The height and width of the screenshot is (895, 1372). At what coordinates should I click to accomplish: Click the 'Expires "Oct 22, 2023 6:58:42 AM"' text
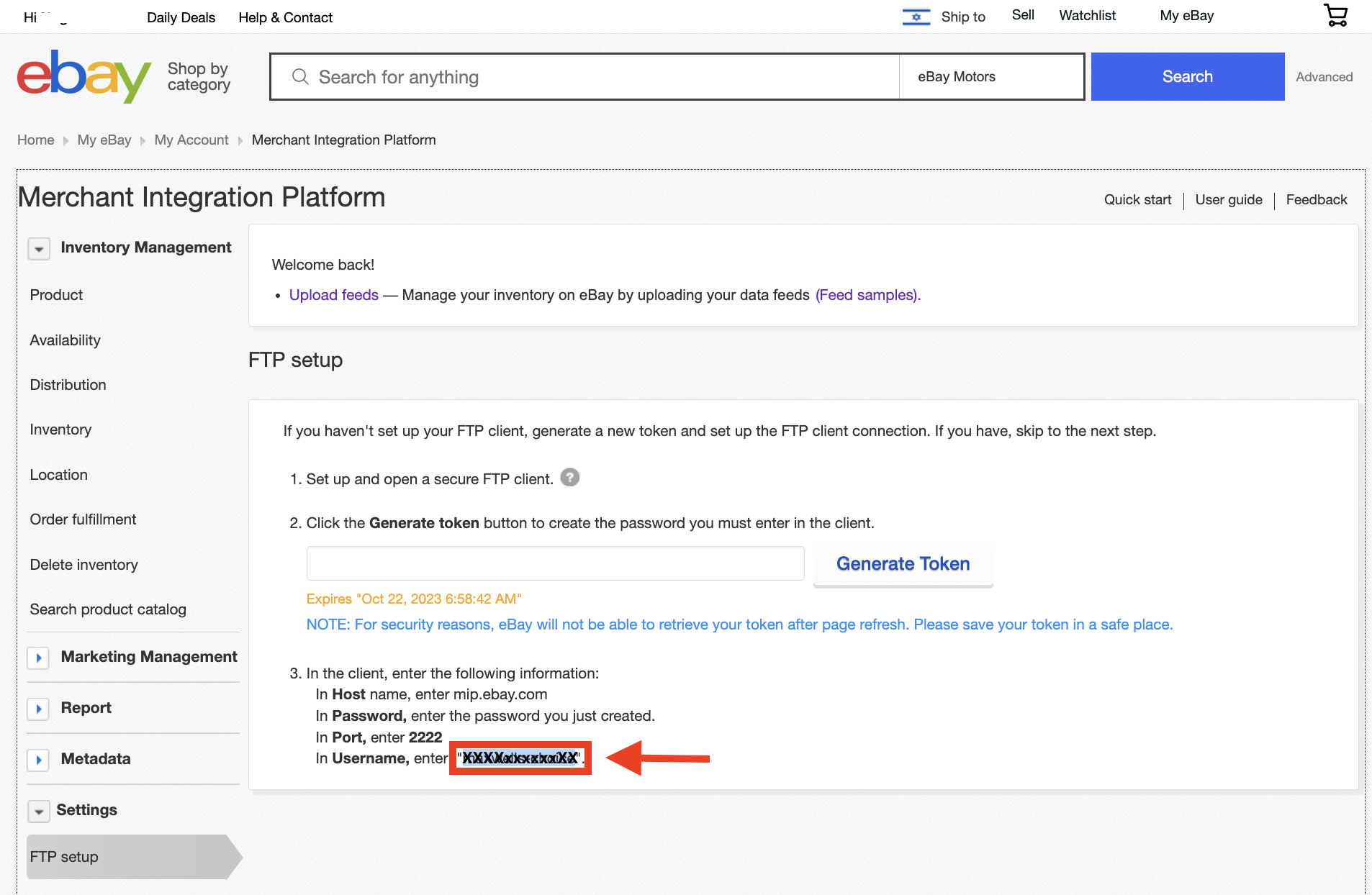pos(414,599)
